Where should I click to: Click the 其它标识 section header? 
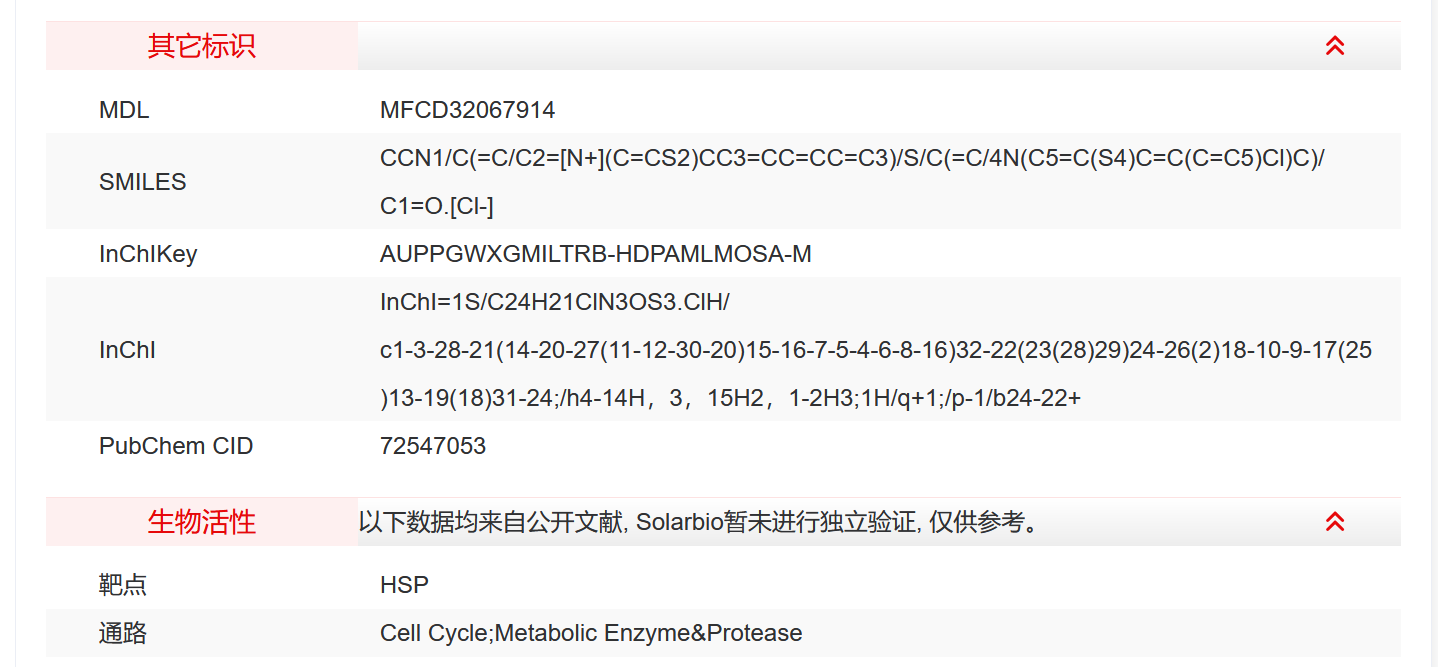(202, 46)
